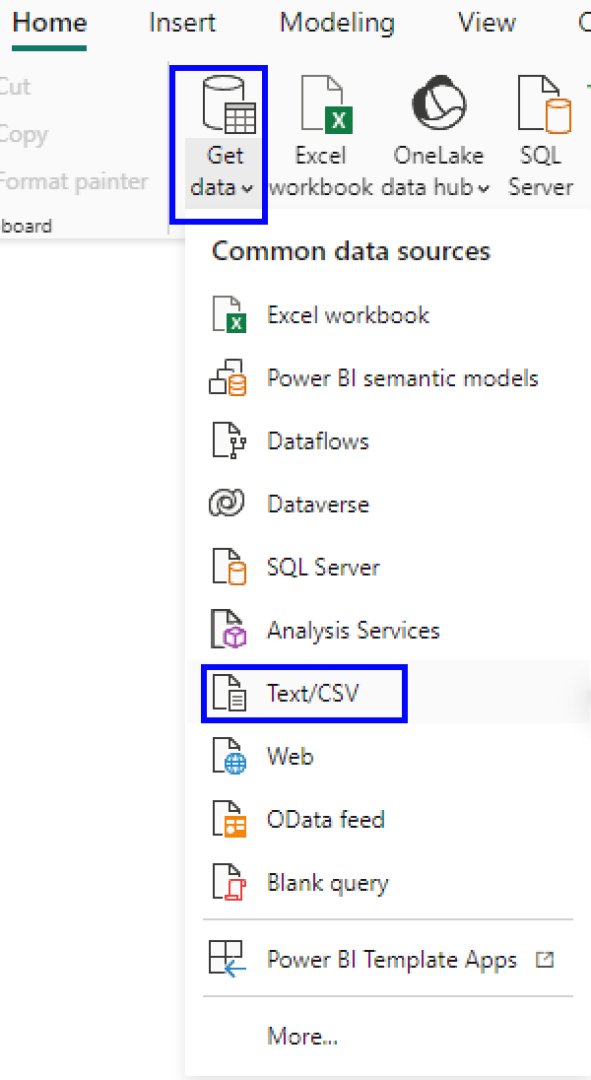
Task: Click the Format painter button
Action: point(72,182)
